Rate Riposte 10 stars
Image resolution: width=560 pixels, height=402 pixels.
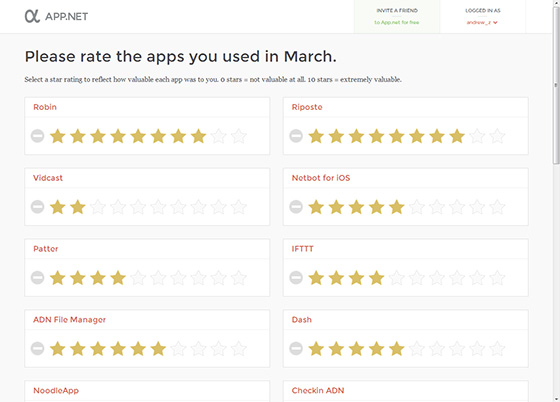(x=498, y=136)
